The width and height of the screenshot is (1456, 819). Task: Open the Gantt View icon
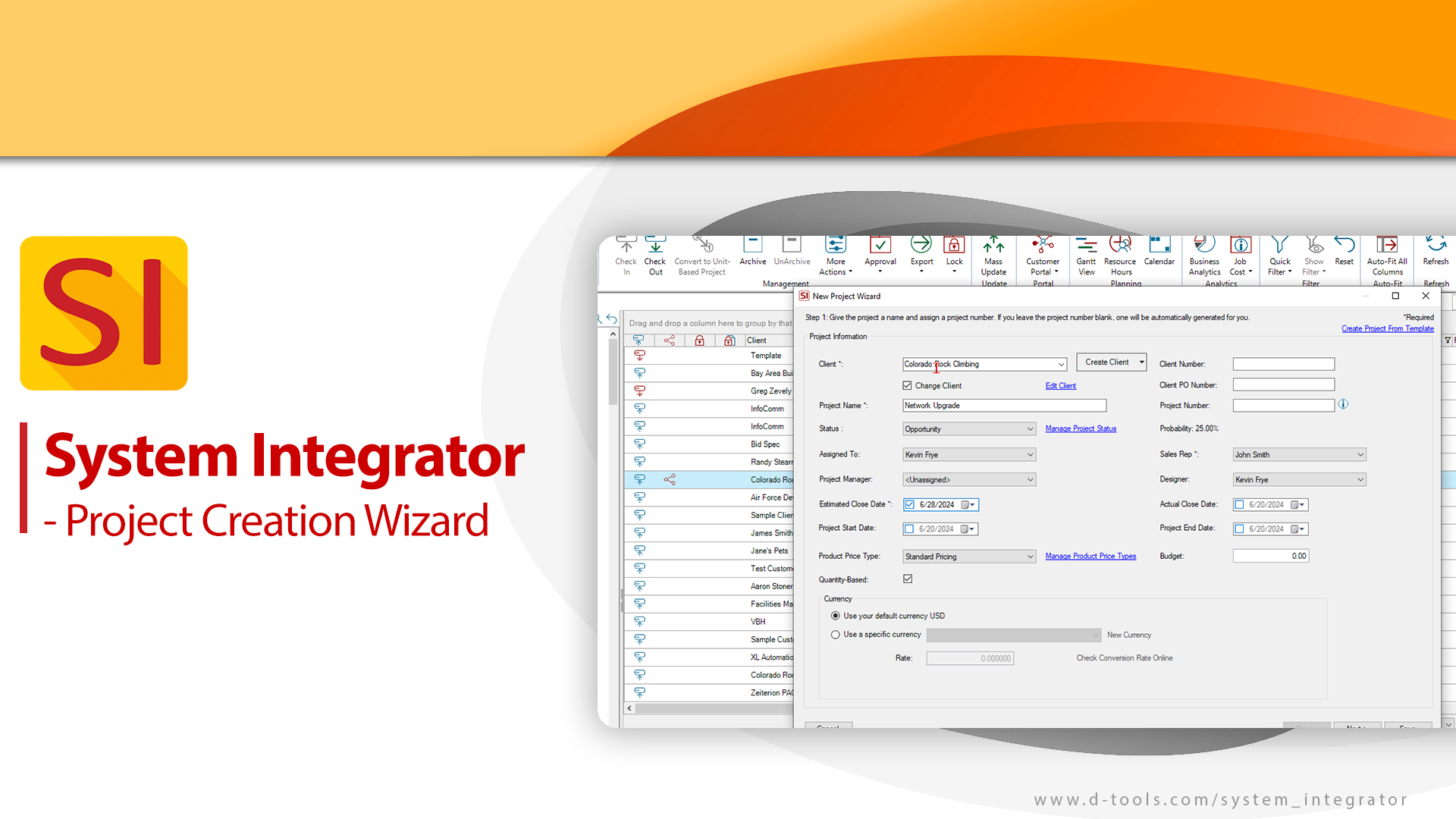tap(1086, 258)
